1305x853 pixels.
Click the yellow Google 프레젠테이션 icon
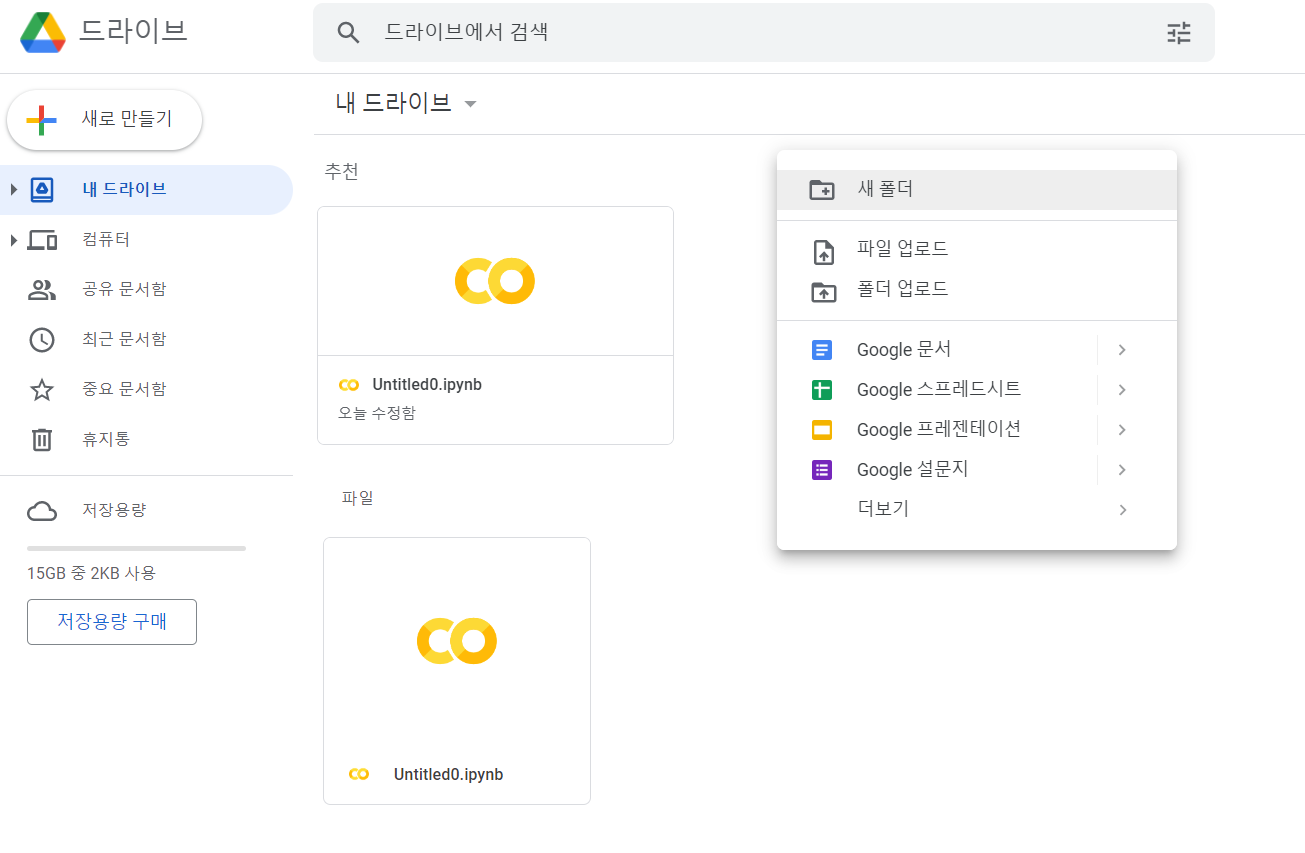[822, 430]
